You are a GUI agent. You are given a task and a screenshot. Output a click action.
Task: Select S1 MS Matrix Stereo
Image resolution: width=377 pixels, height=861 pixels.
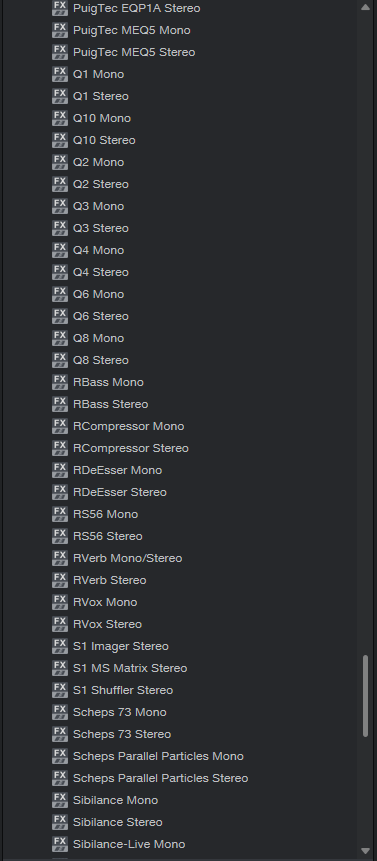[x=130, y=668]
